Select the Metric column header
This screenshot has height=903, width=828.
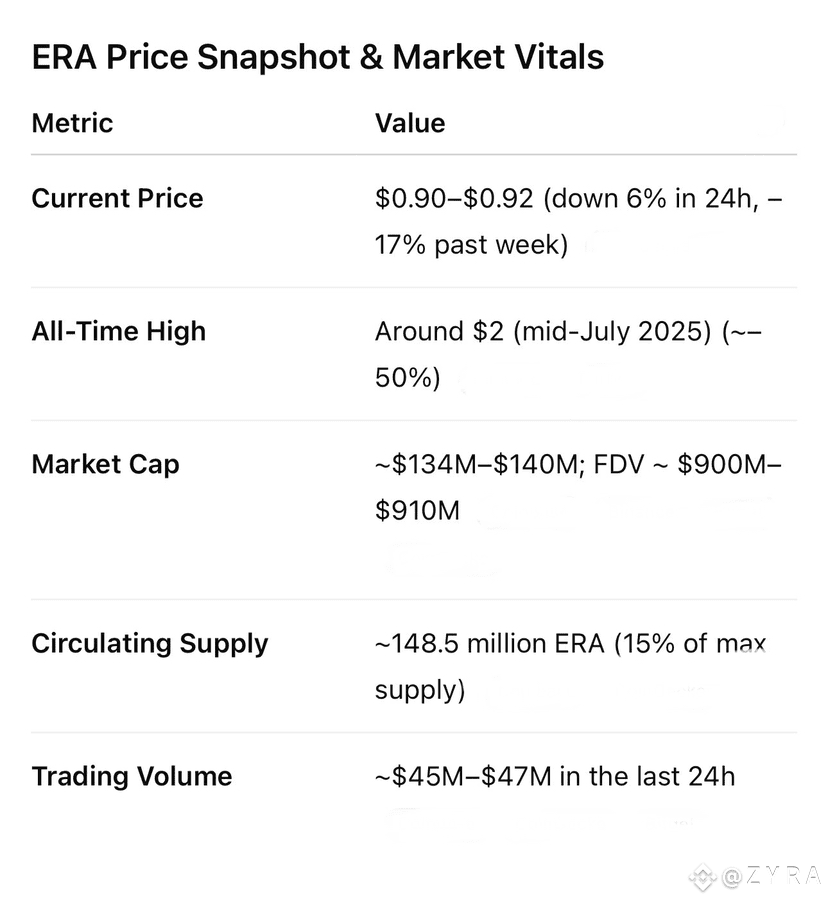pyautogui.click(x=73, y=123)
